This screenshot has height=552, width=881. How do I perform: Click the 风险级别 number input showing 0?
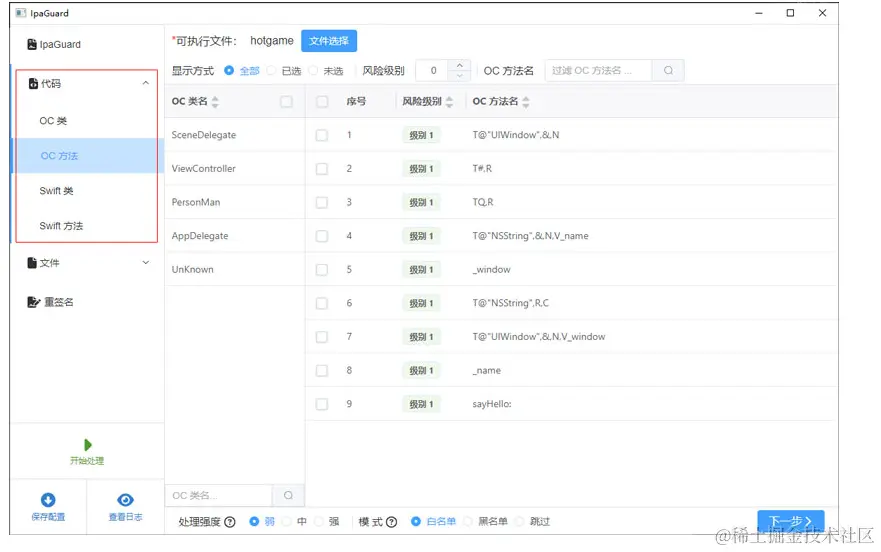433,70
